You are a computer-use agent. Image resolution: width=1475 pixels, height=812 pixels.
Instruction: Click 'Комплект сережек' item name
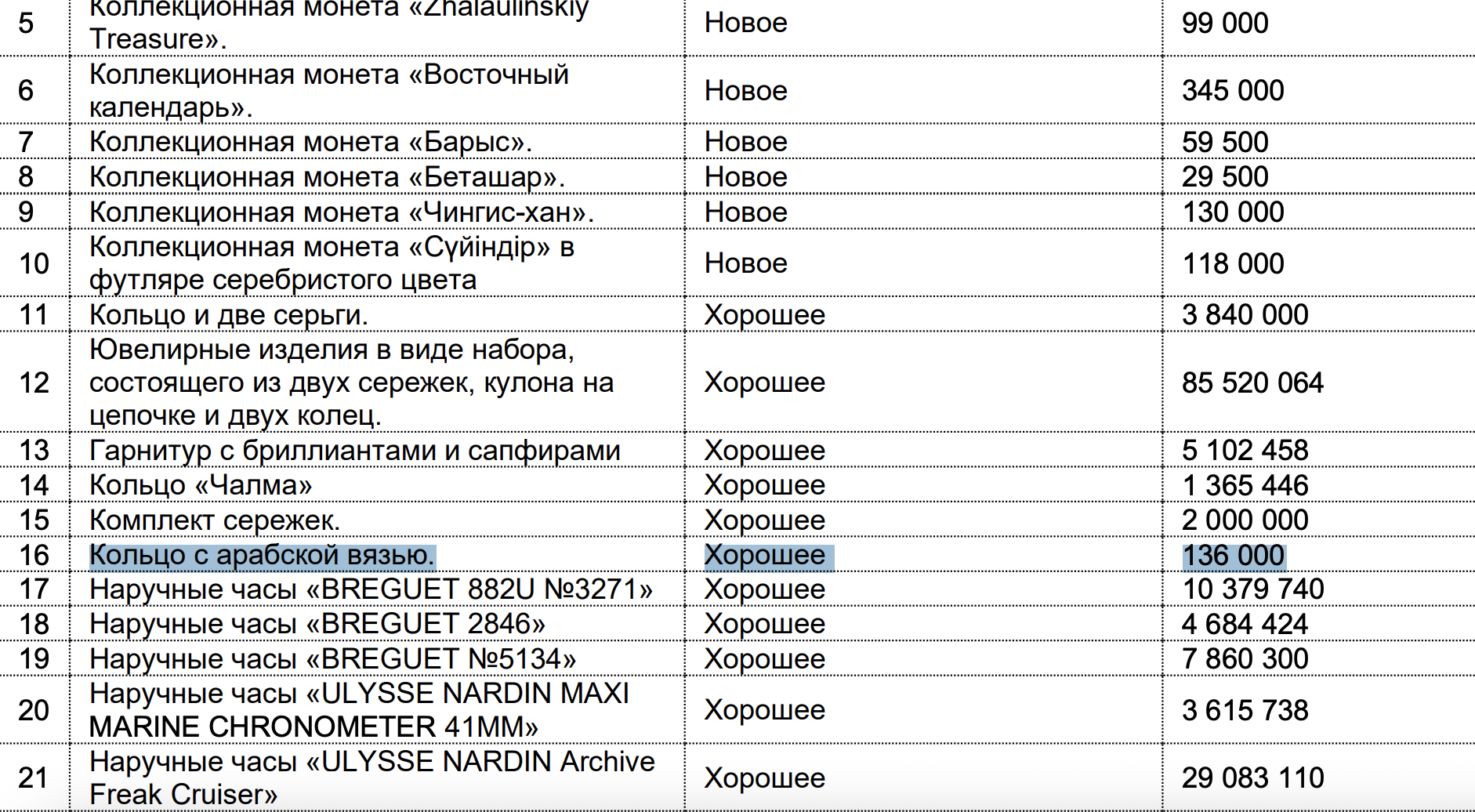[214, 520]
